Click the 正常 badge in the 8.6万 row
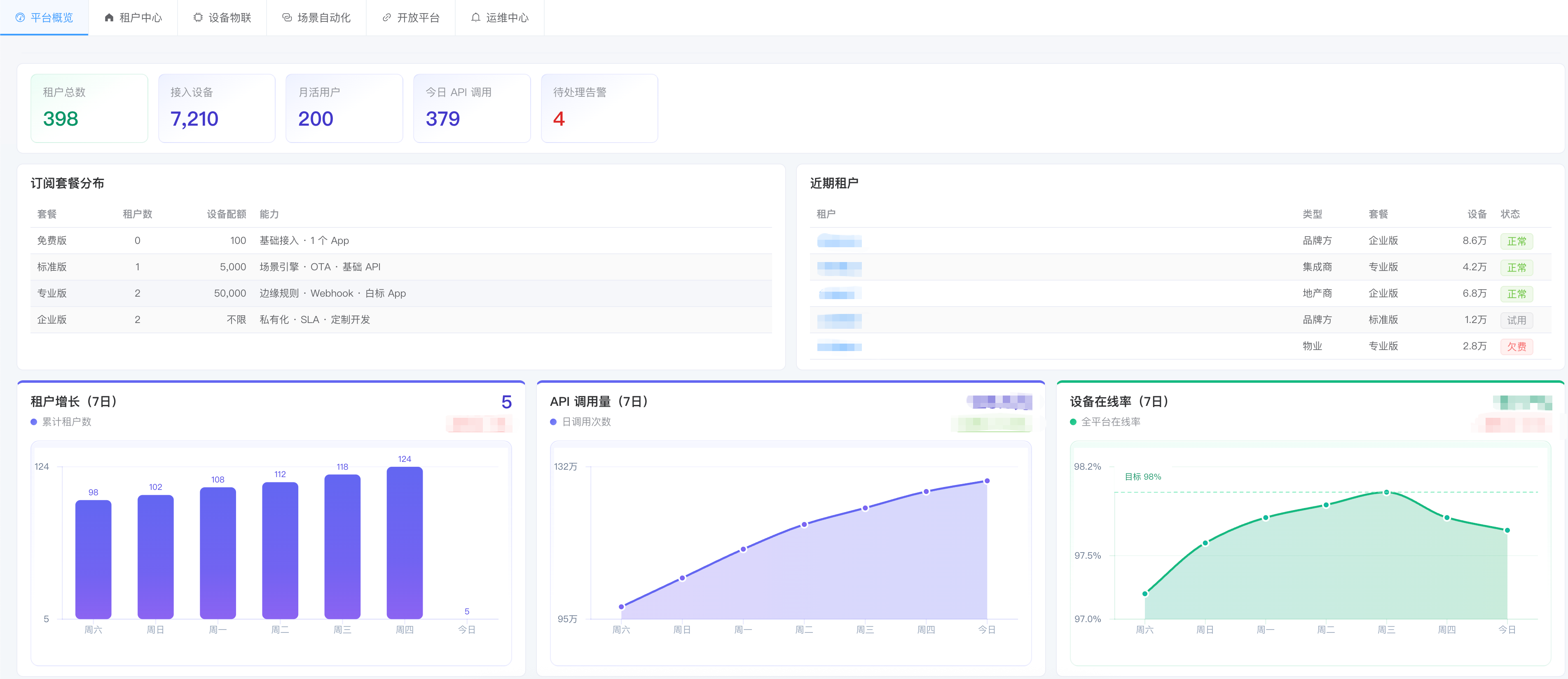1568x679 pixels. coord(1516,241)
